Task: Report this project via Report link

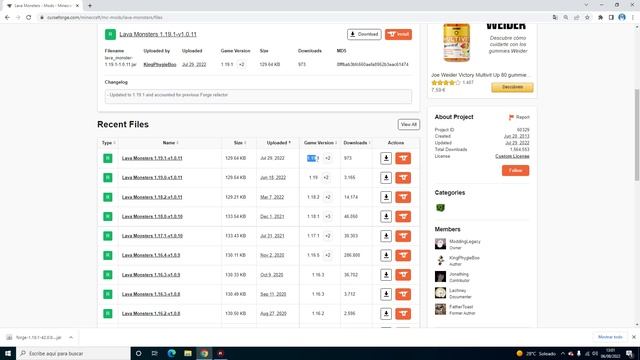Action: pos(519,117)
